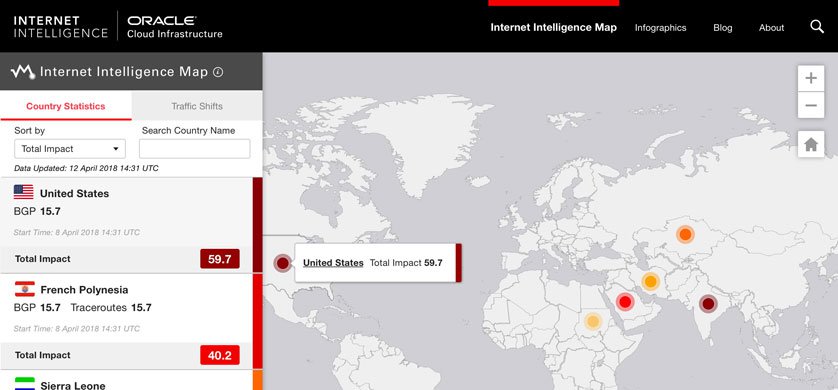This screenshot has height=390, width=838.
Task: Click the light orange marker over Sudan
Action: [592, 322]
